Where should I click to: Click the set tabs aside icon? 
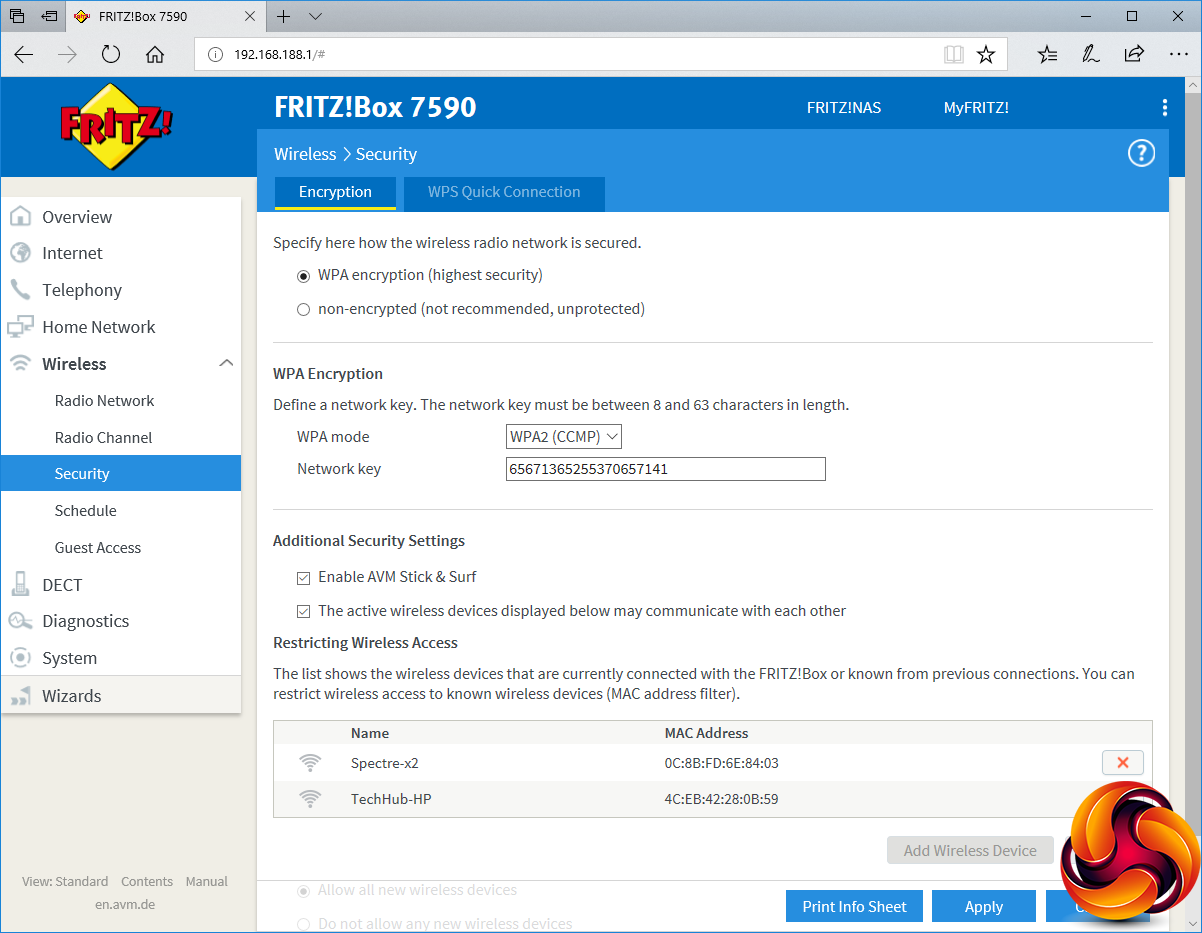(x=50, y=16)
